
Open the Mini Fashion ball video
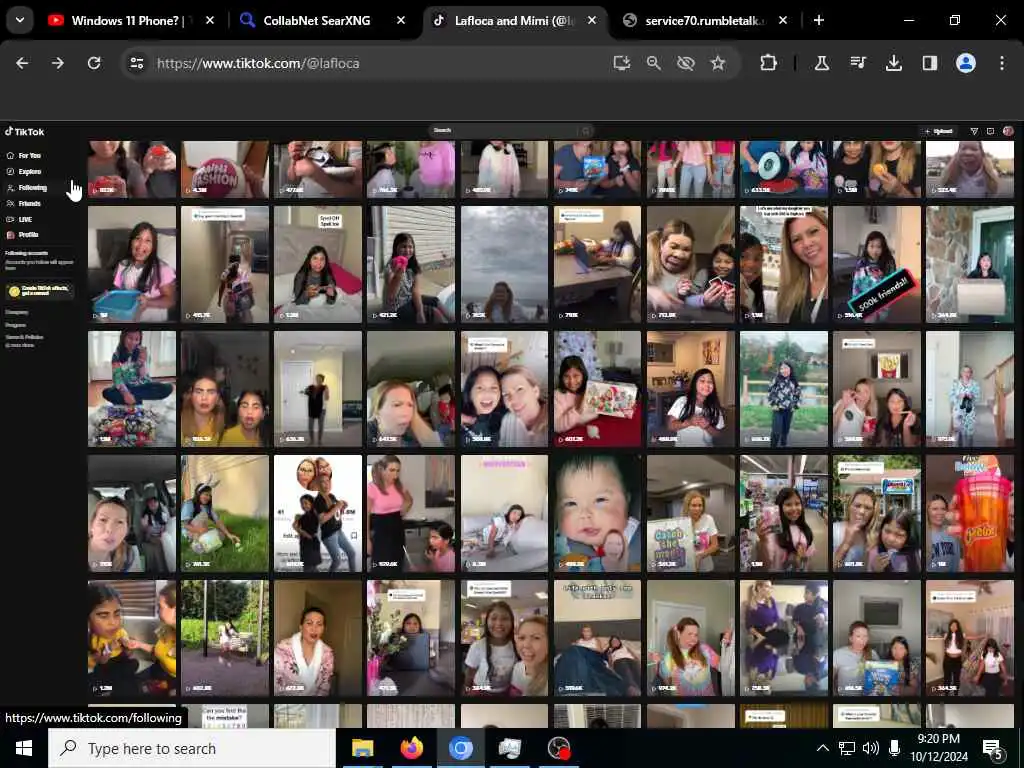(225, 169)
